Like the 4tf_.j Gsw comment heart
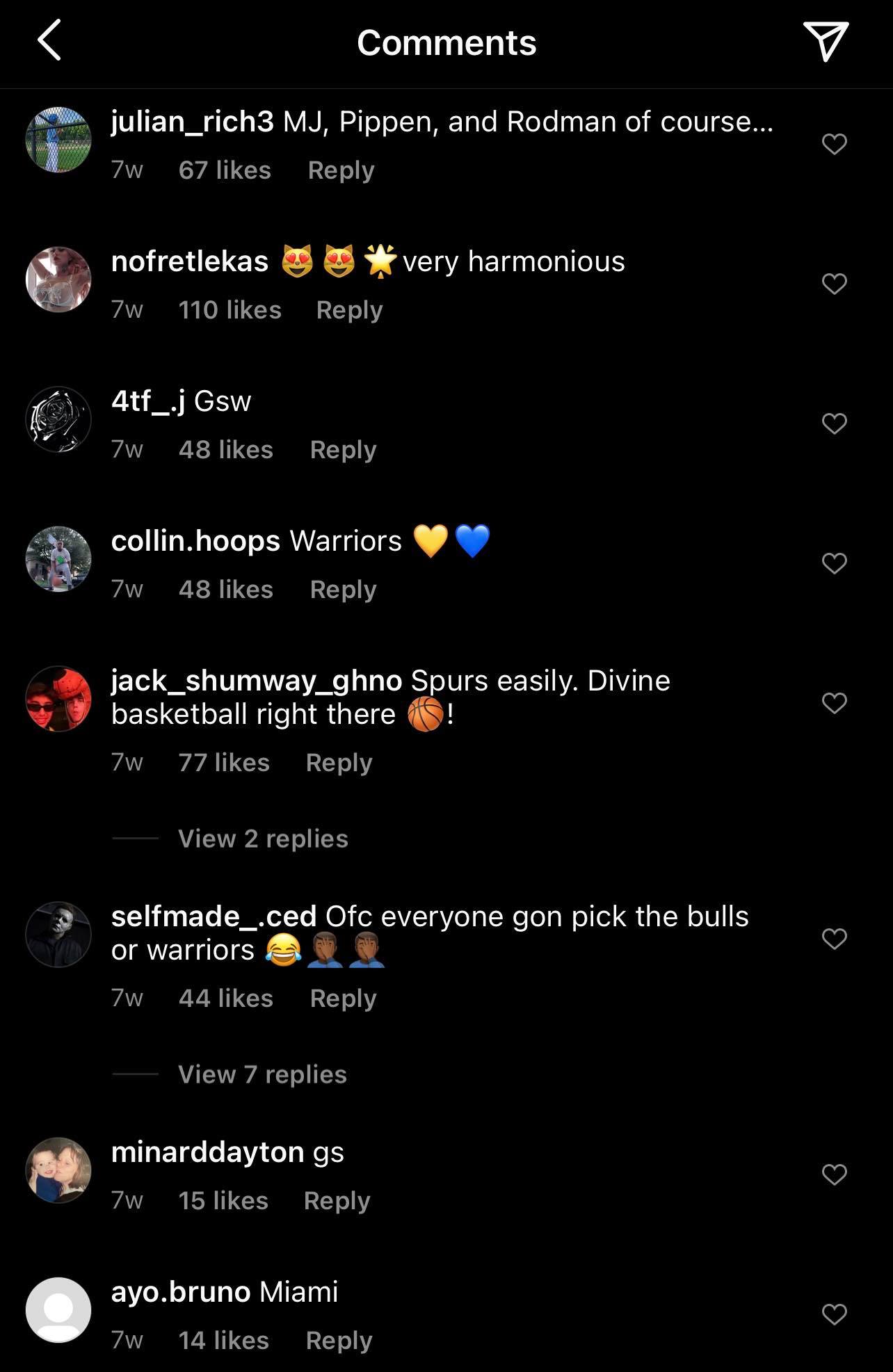 (834, 423)
